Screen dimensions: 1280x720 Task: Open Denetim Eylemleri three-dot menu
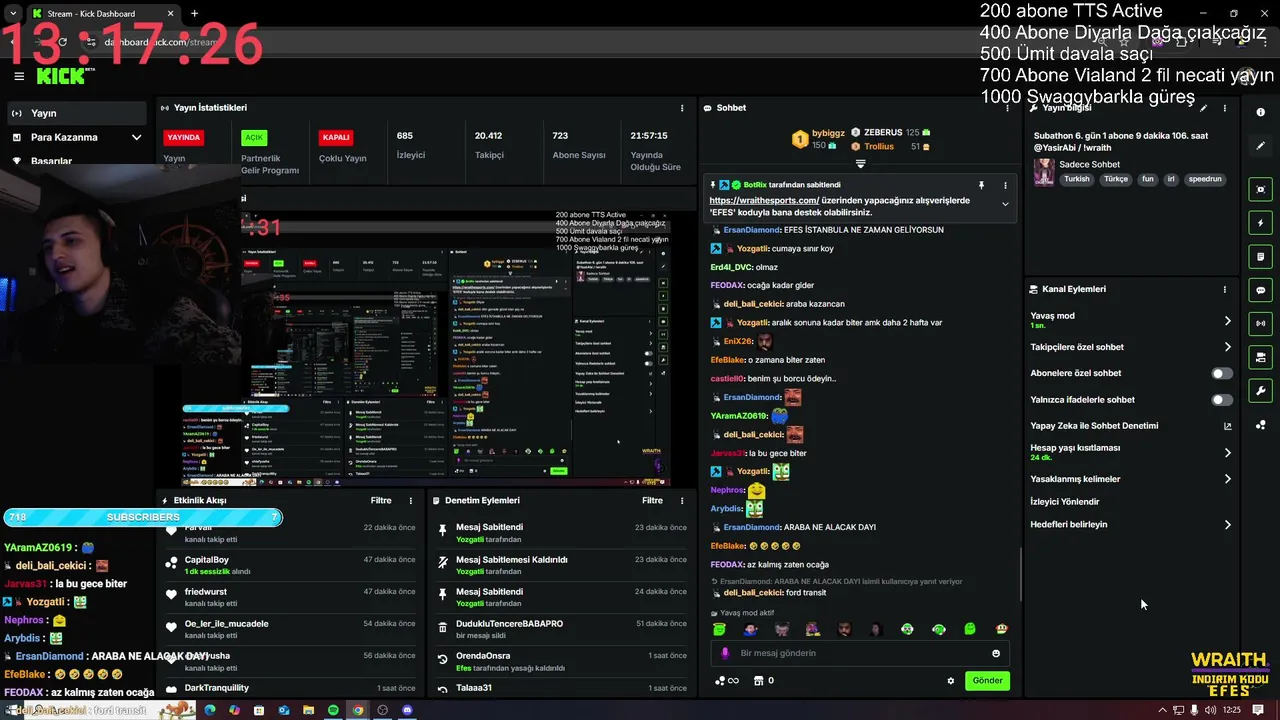(x=682, y=500)
